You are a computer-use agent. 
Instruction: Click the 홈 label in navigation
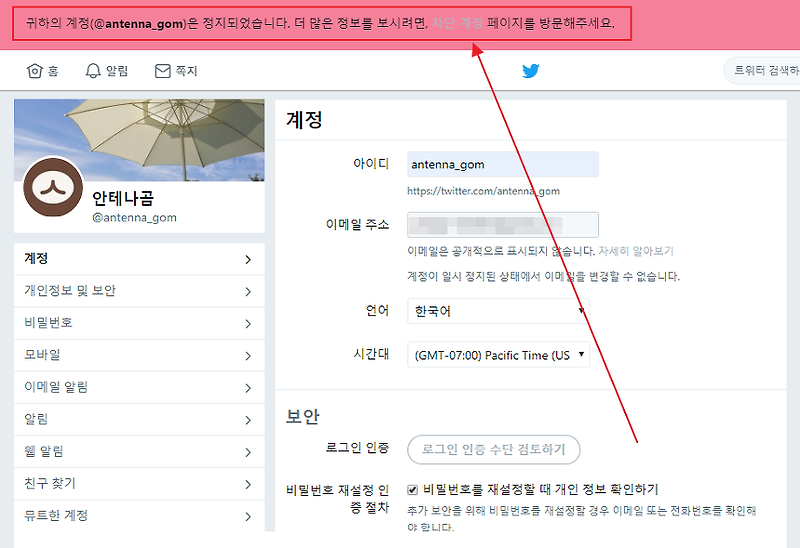tap(53, 71)
